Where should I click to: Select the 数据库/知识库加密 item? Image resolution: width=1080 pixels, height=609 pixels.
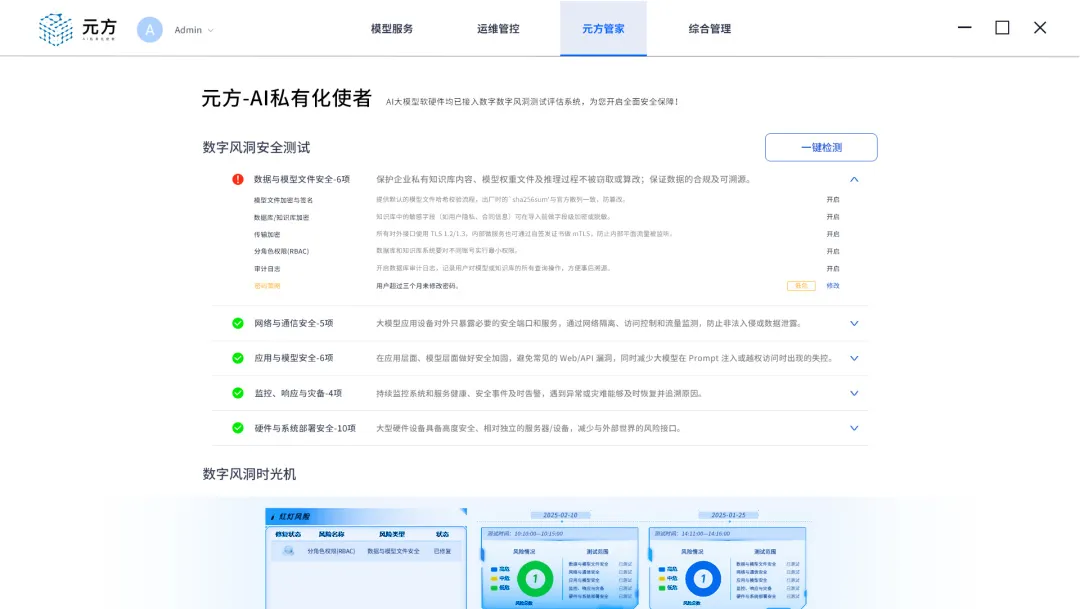281,218
